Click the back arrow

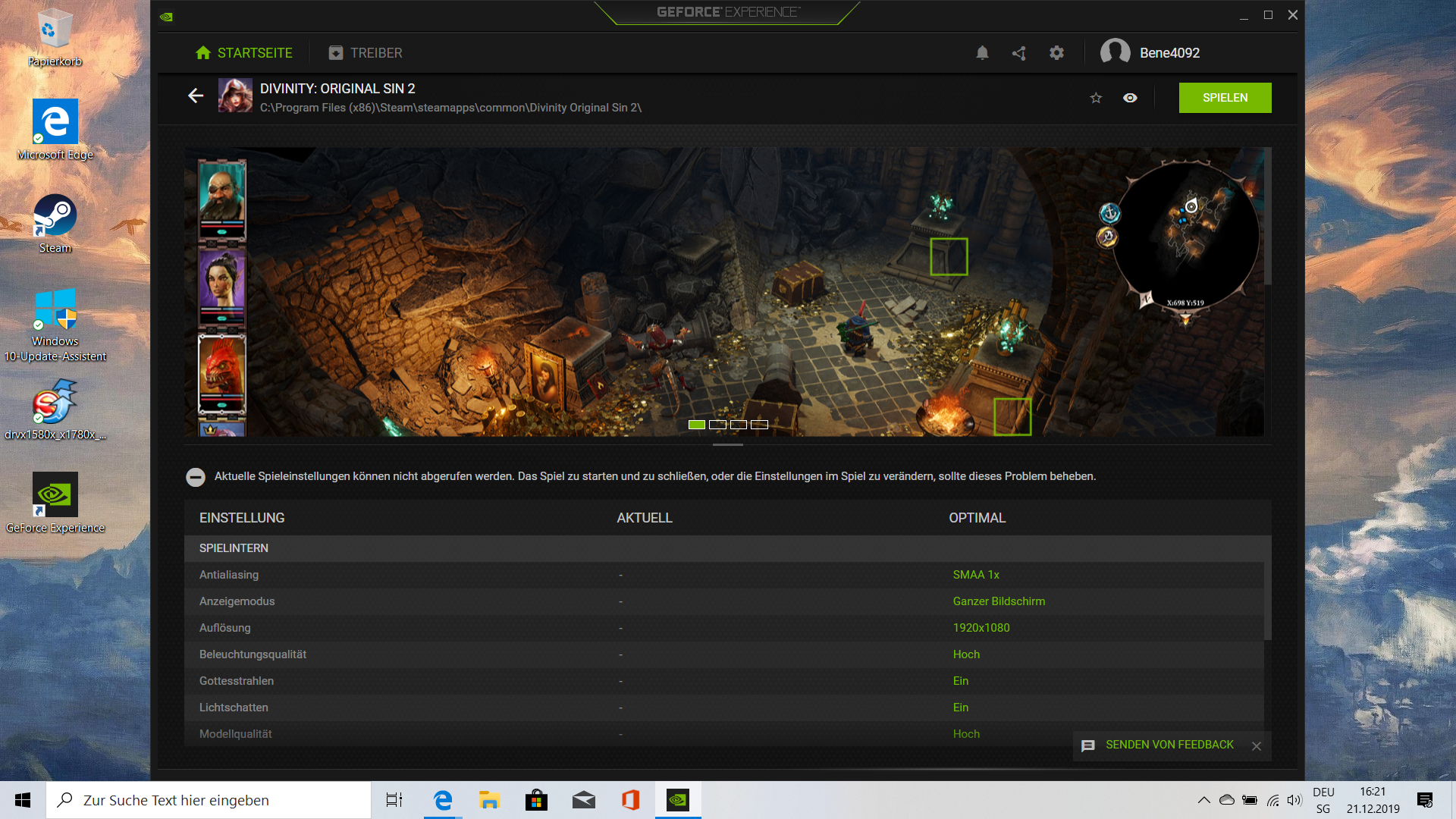click(196, 96)
